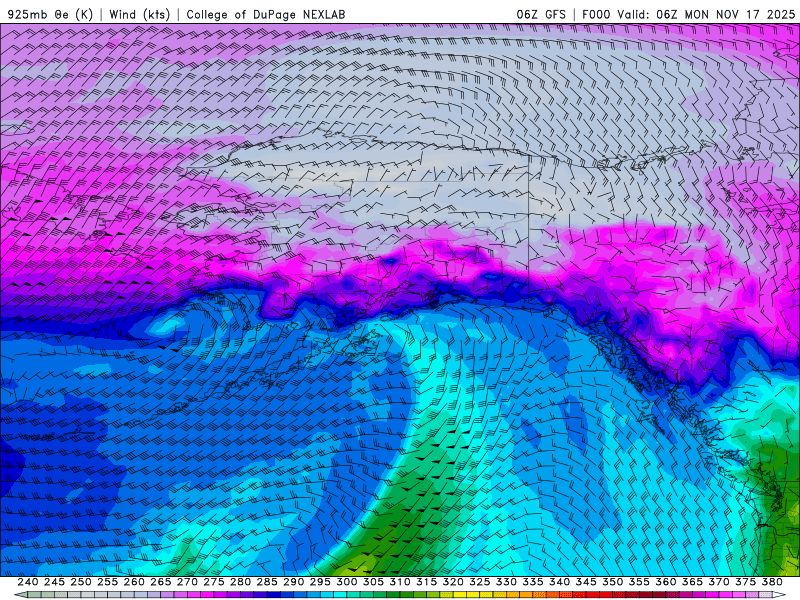800x600 pixels.
Task: Select the 375 value on the color scale
Action: [x=745, y=582]
